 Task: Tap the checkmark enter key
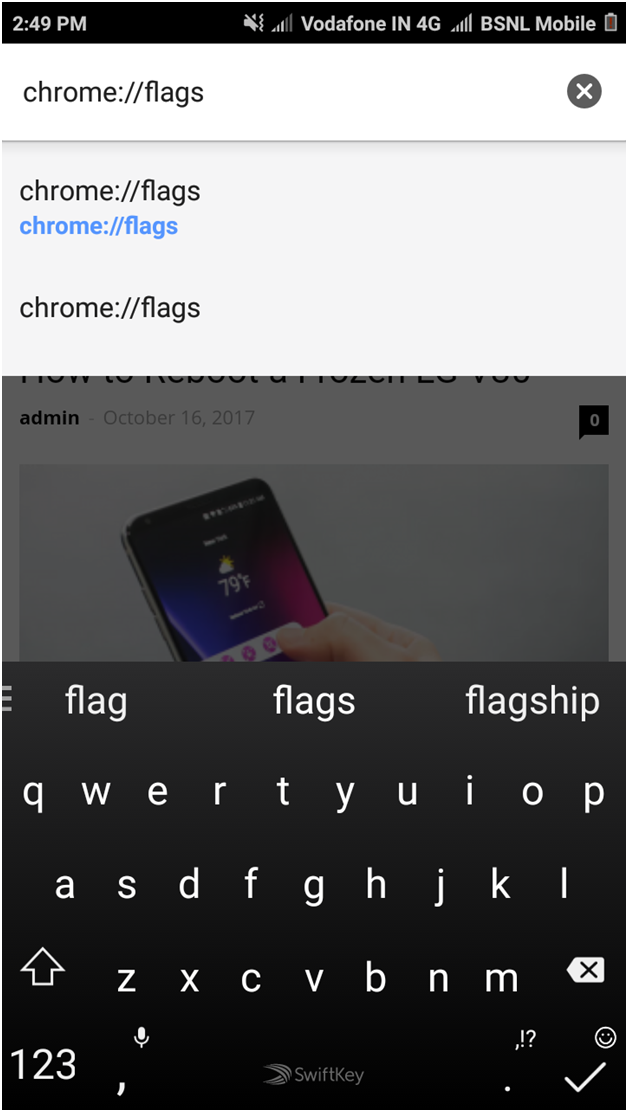(585, 1078)
